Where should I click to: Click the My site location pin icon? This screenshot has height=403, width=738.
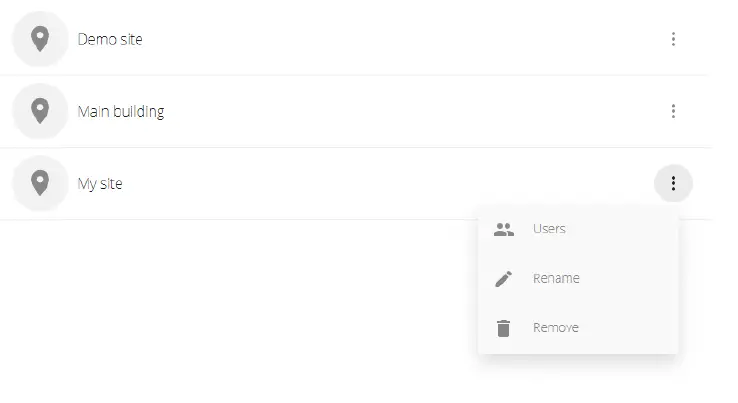tap(40, 183)
